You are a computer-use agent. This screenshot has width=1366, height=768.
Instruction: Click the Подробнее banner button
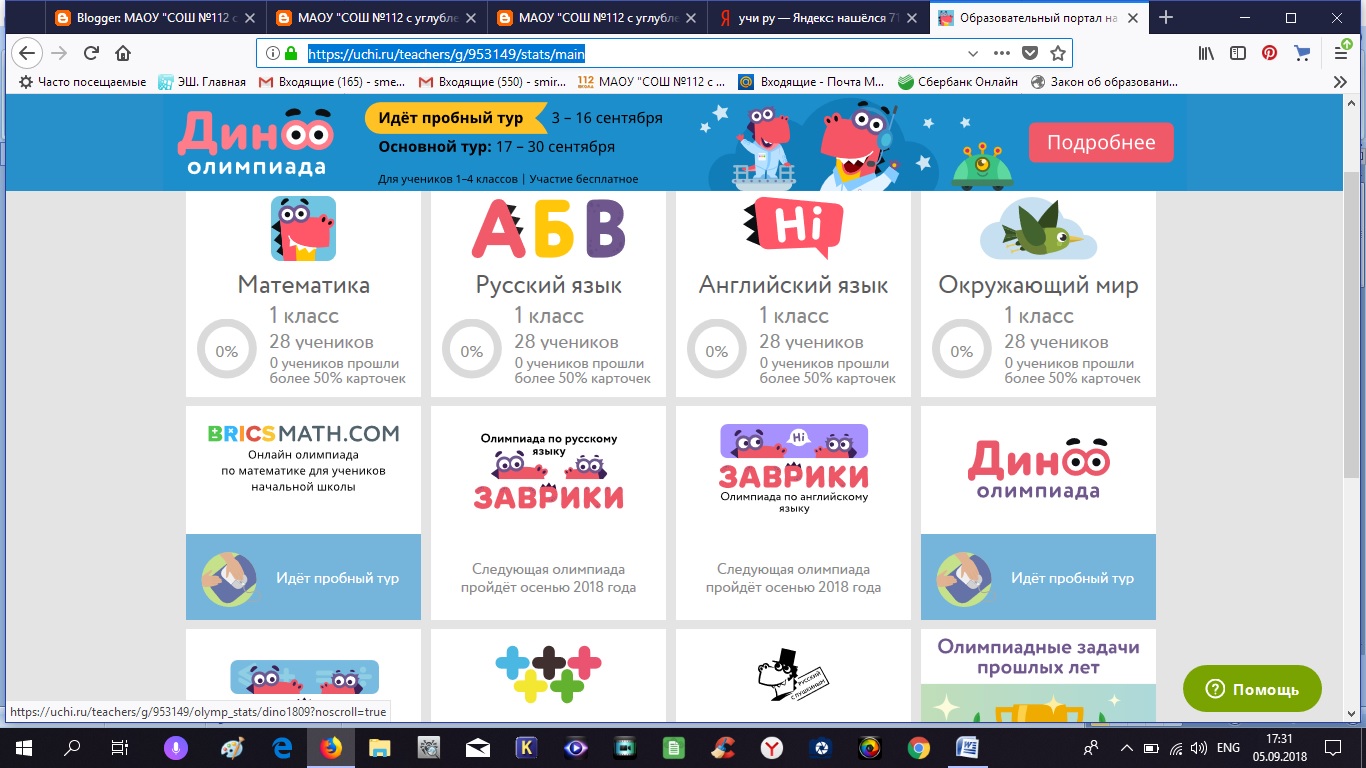coord(1101,143)
